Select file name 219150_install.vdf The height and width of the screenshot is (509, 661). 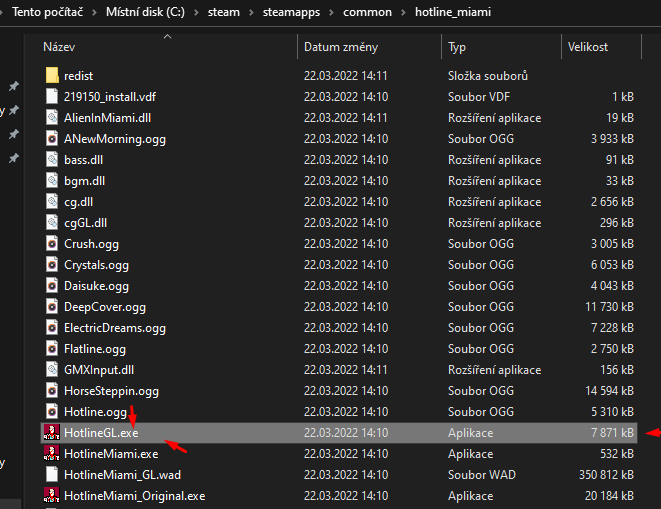(110, 97)
